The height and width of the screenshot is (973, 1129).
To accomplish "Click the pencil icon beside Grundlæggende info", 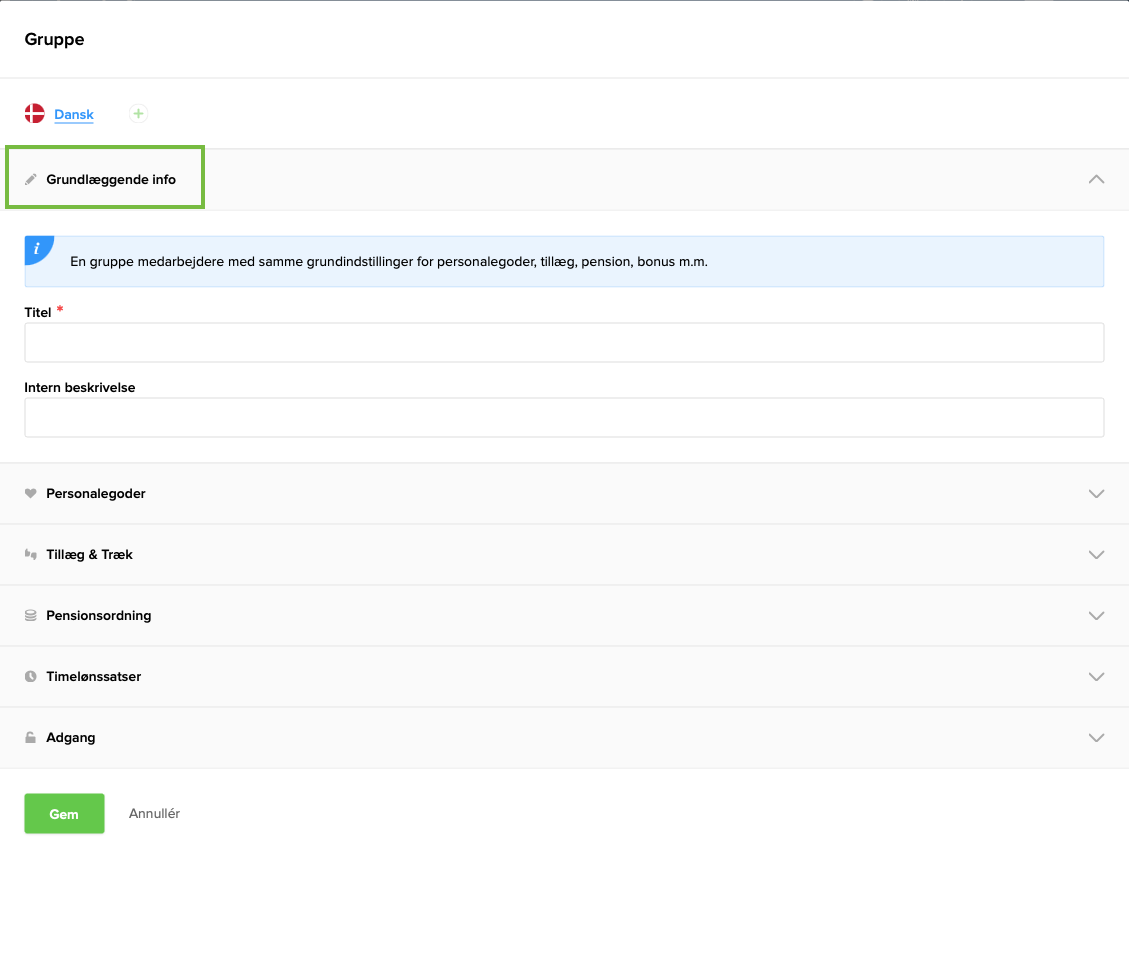I will click(x=33, y=178).
